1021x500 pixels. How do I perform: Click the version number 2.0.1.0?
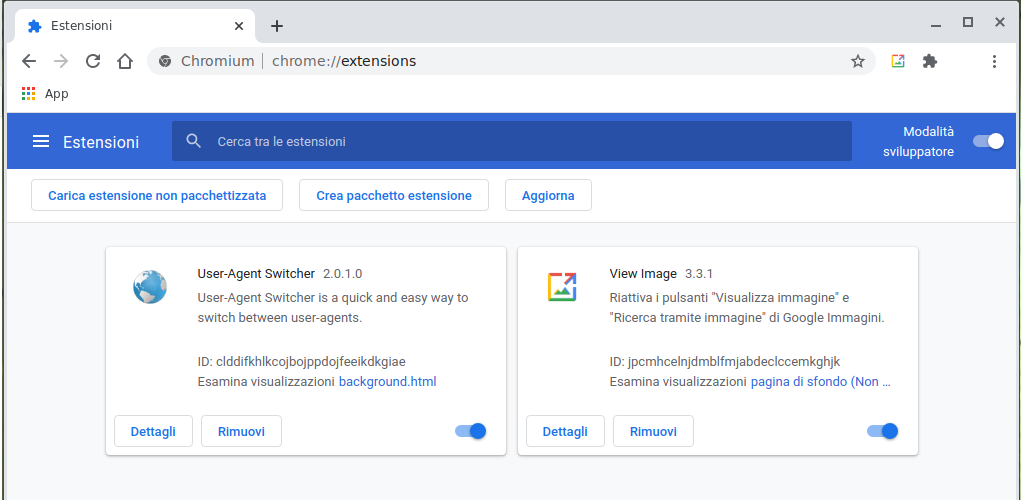(x=343, y=273)
